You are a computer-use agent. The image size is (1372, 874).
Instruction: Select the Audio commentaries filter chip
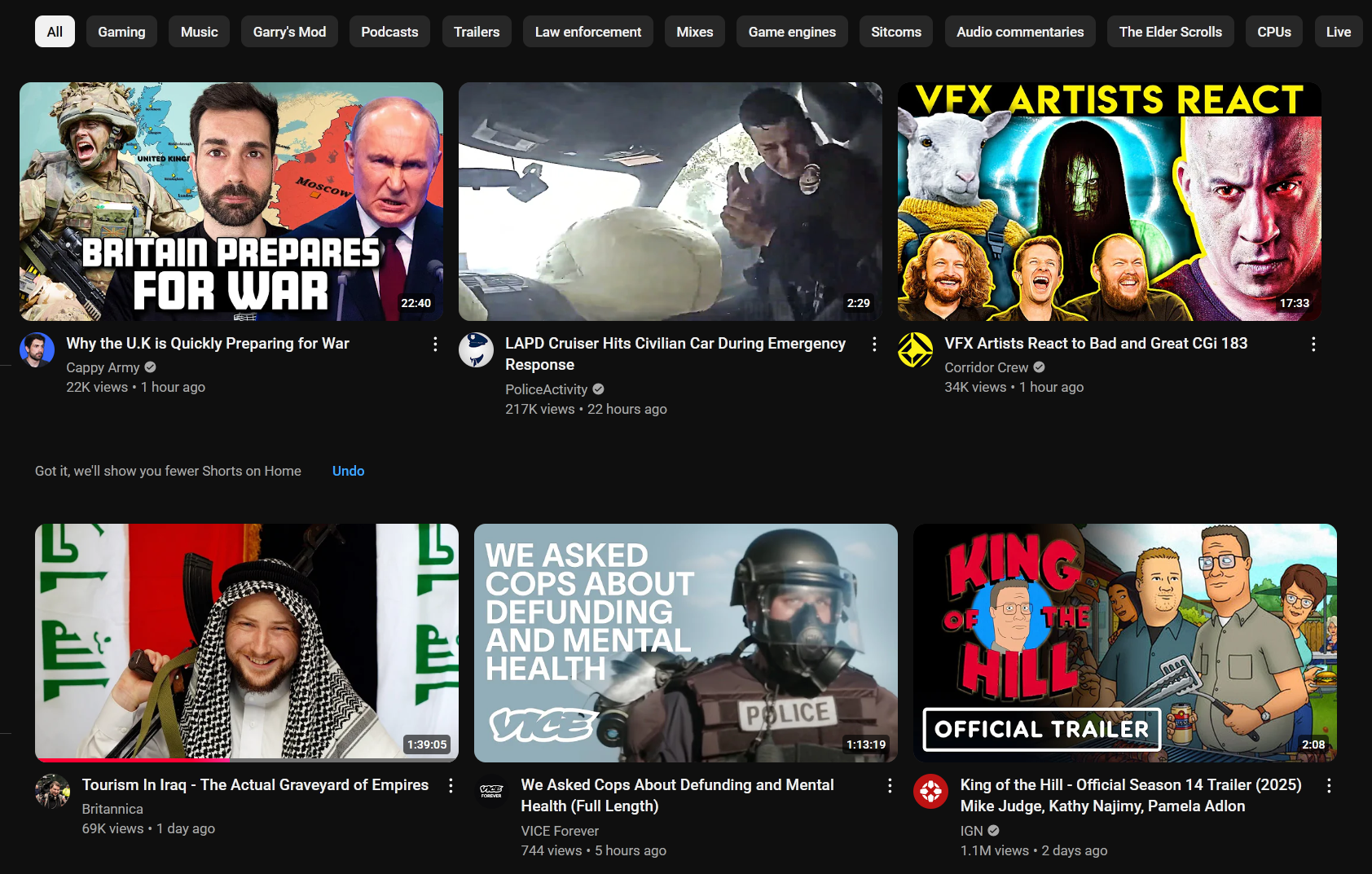click(1020, 32)
